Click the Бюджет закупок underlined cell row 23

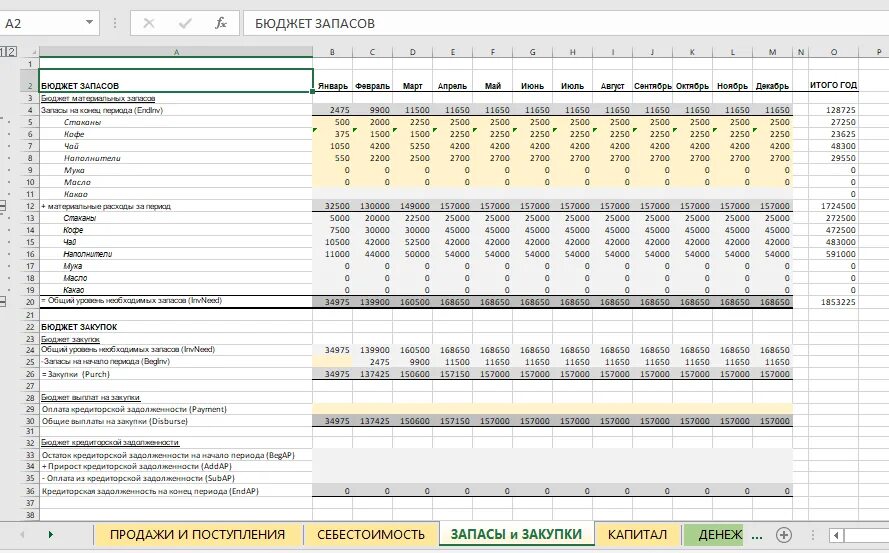[x=176, y=339]
